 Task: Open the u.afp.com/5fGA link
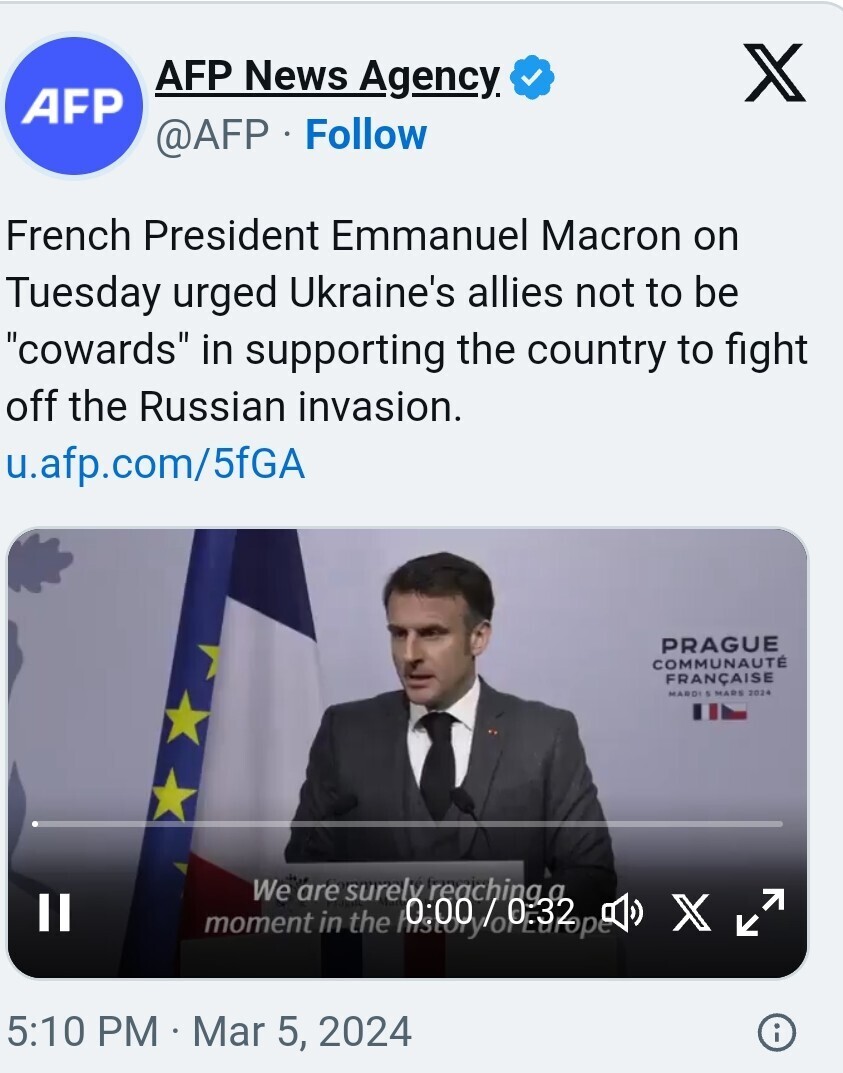pos(155,464)
